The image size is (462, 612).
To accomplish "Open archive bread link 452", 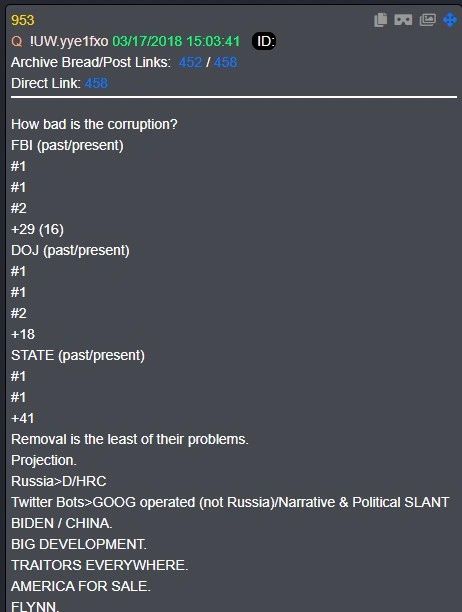I will (190, 62).
